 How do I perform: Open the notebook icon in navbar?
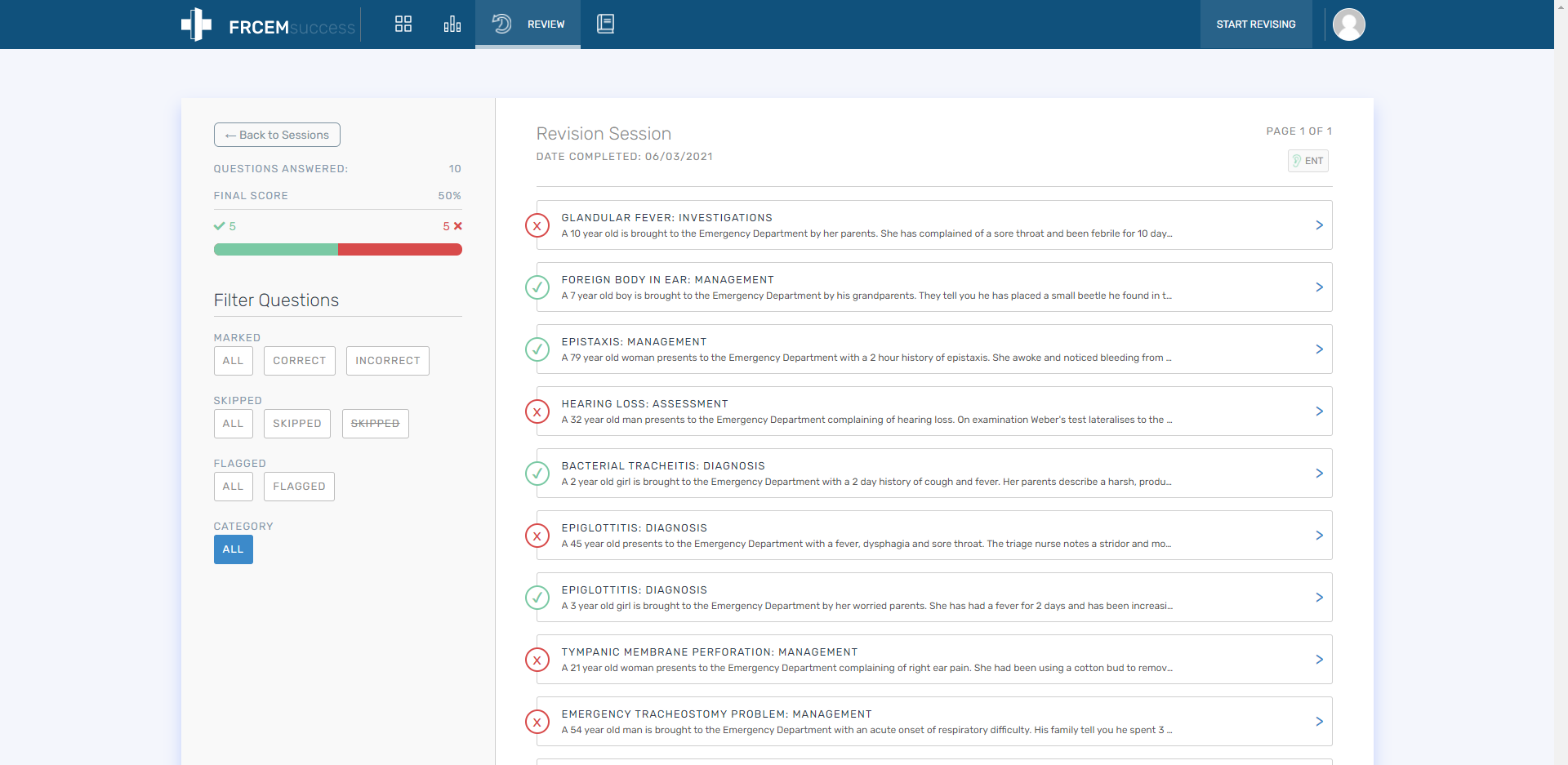(605, 24)
